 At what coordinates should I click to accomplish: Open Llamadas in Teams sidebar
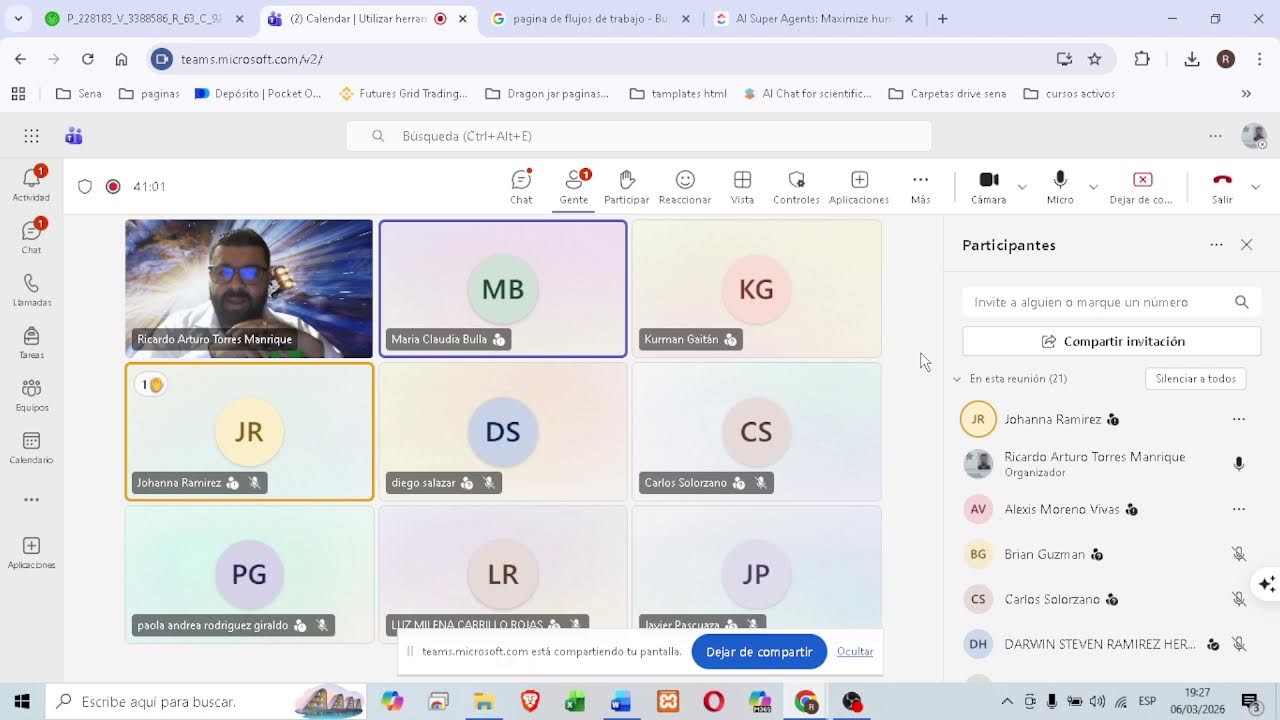pos(31,289)
